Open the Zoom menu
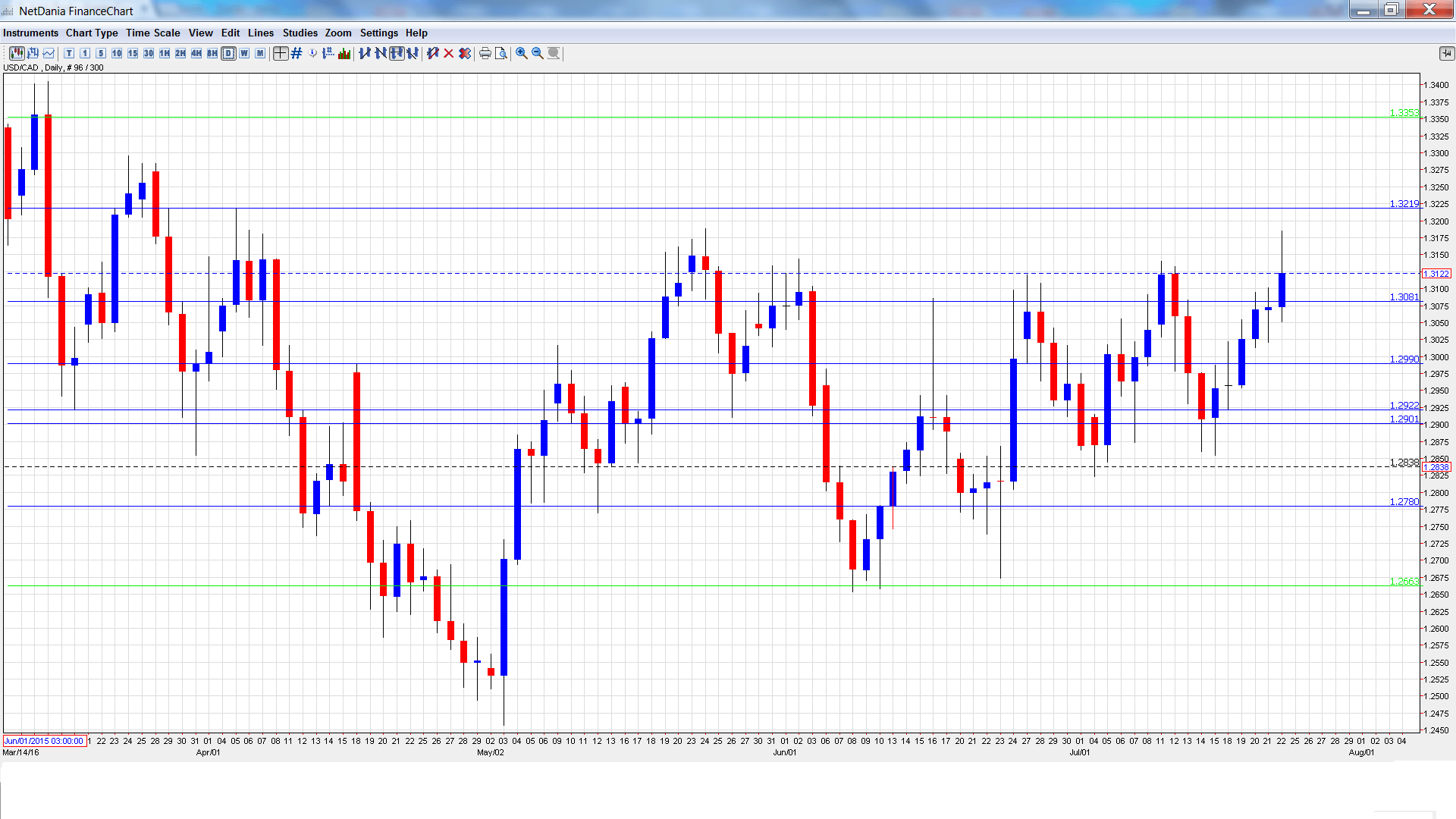Viewport: 1456px width, 819px height. (x=338, y=33)
